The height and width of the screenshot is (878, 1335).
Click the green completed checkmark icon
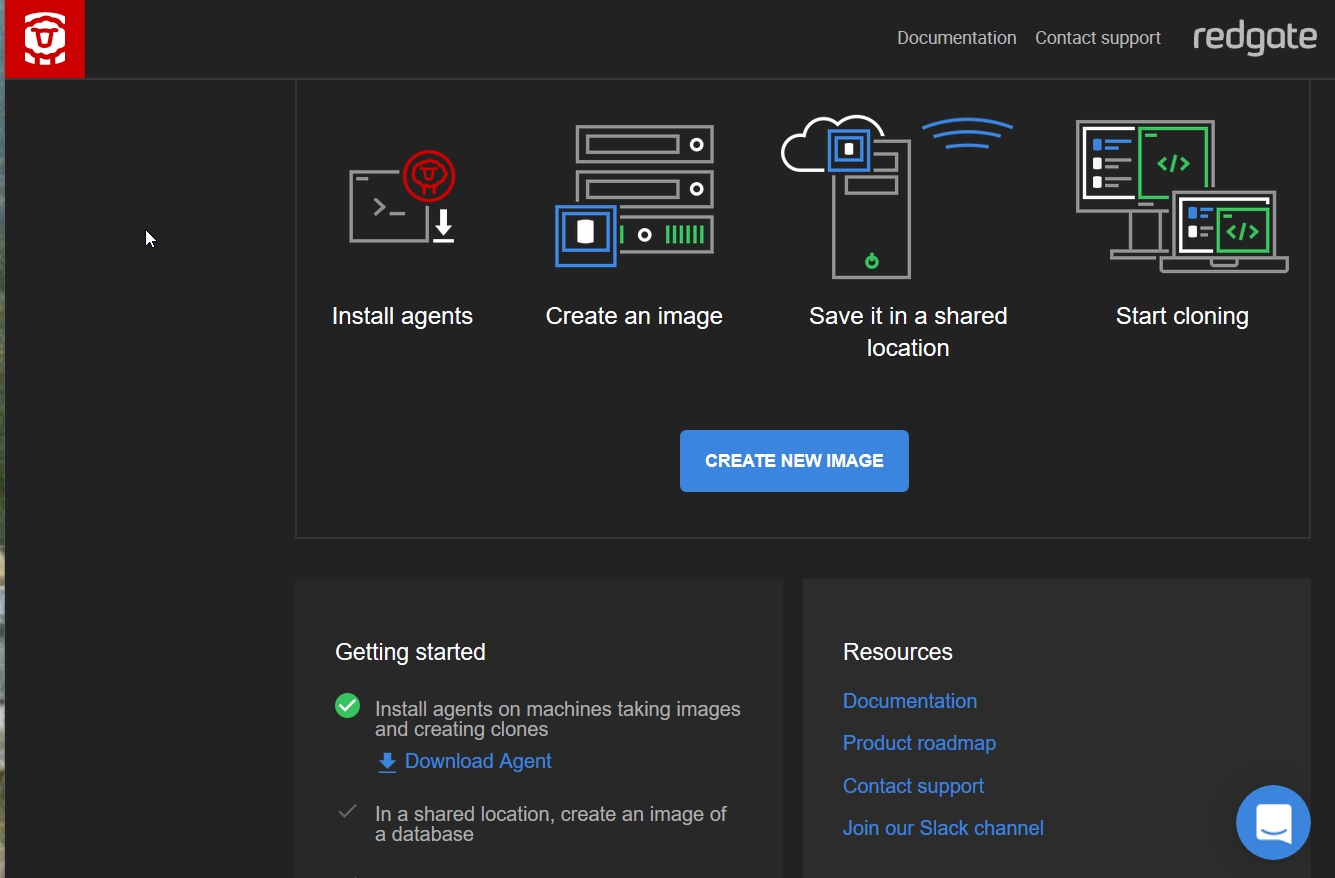(347, 706)
